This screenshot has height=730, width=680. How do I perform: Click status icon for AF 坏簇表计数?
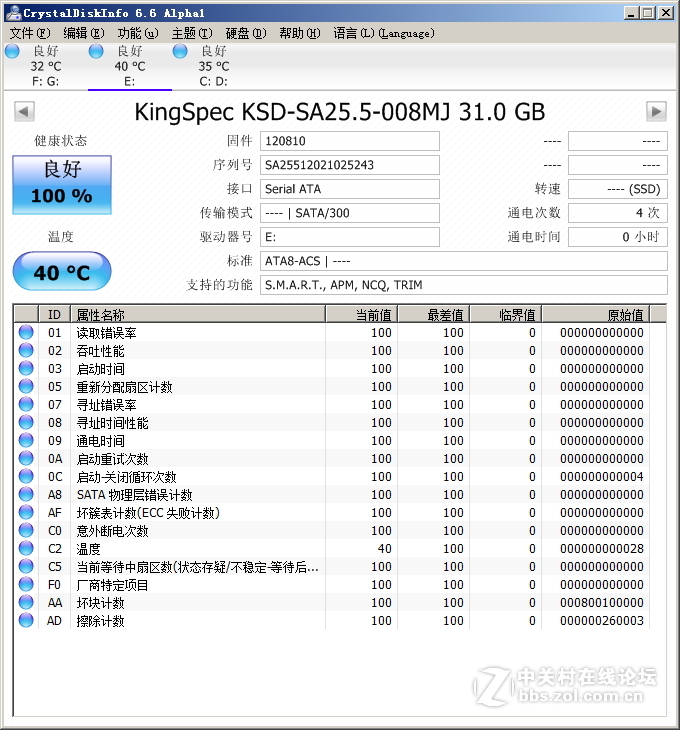coord(26,513)
